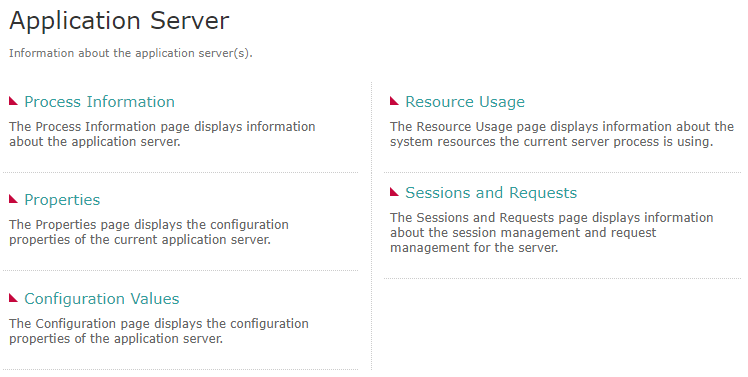Click red arrow icon beside Process Information
The height and width of the screenshot is (377, 748).
coord(13,101)
